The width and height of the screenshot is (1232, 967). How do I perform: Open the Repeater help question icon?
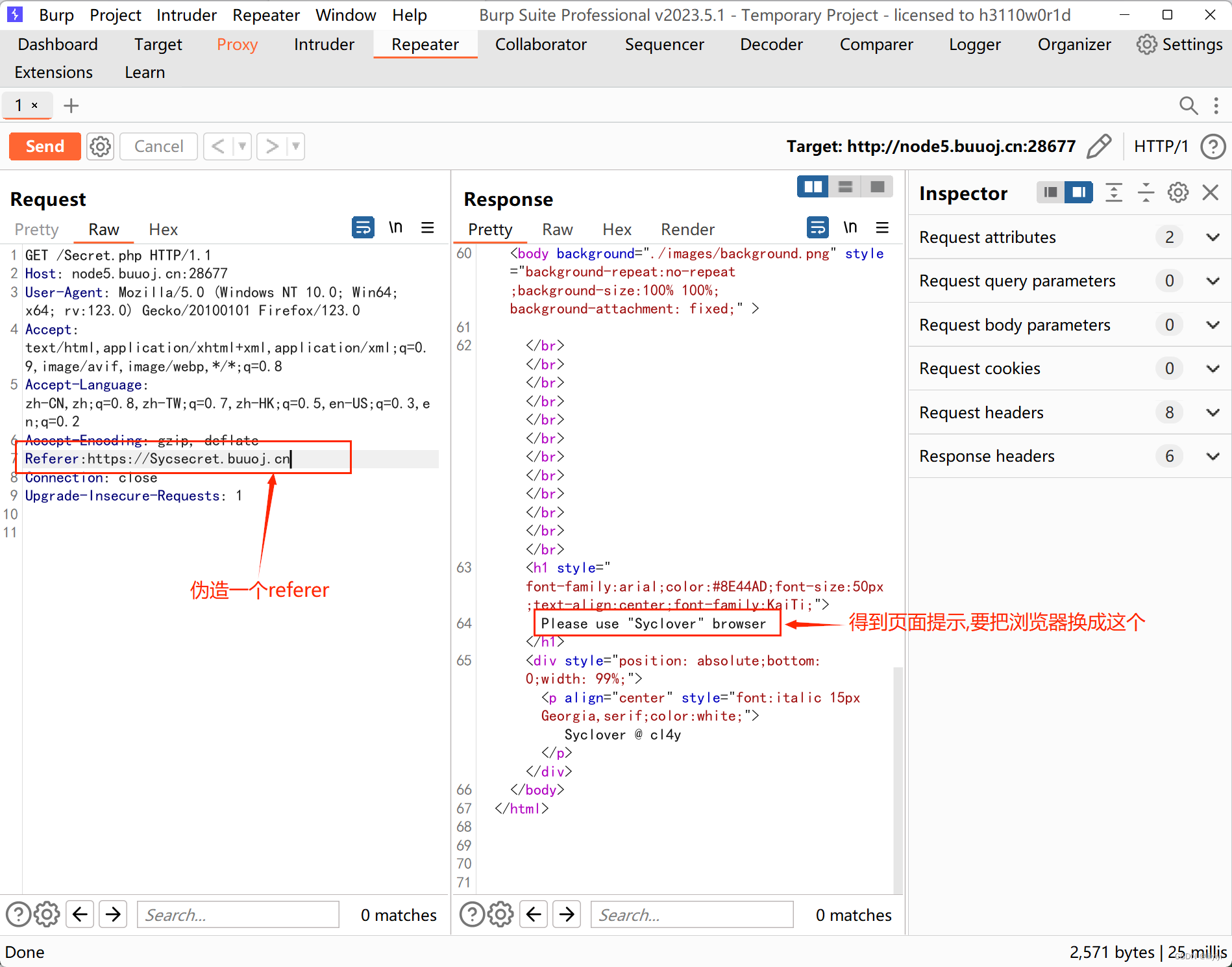tap(1213, 146)
